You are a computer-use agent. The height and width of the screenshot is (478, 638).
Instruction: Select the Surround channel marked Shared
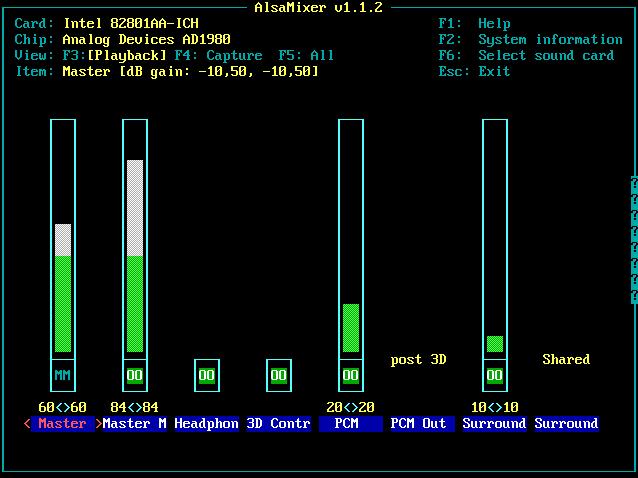566,423
